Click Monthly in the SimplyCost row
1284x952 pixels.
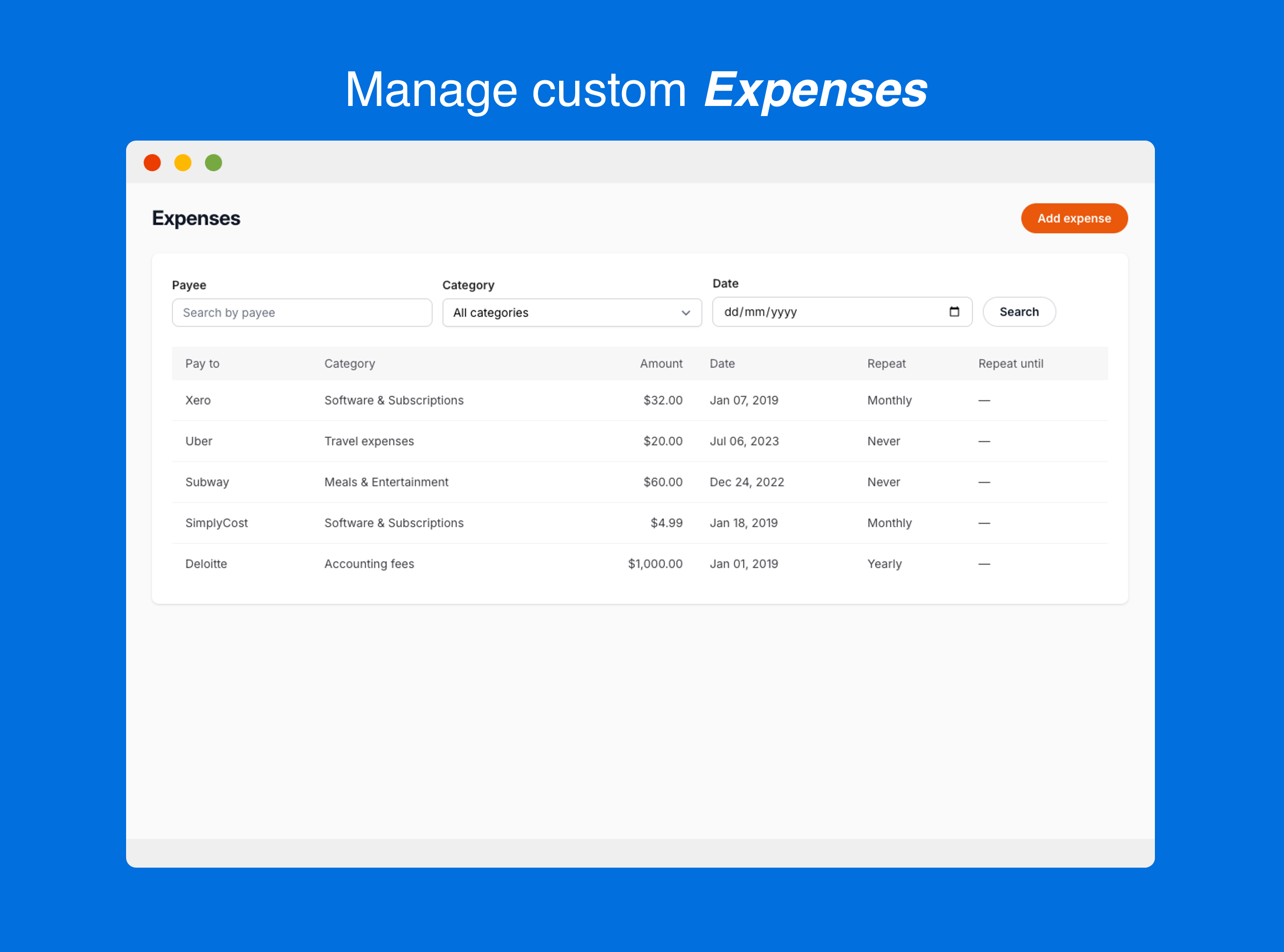point(889,523)
